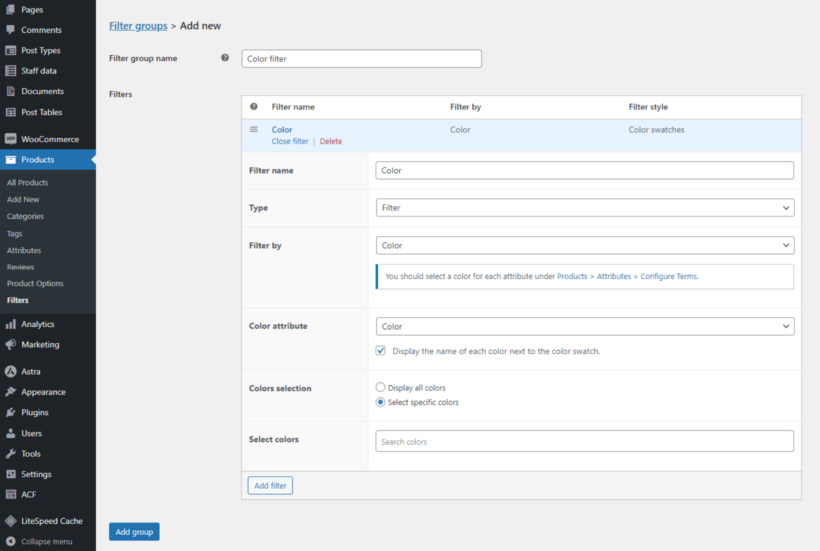Viewport: 820px width, 551px height.
Task: Click the WooCommerce logo icon
Action: pyautogui.click(x=10, y=139)
